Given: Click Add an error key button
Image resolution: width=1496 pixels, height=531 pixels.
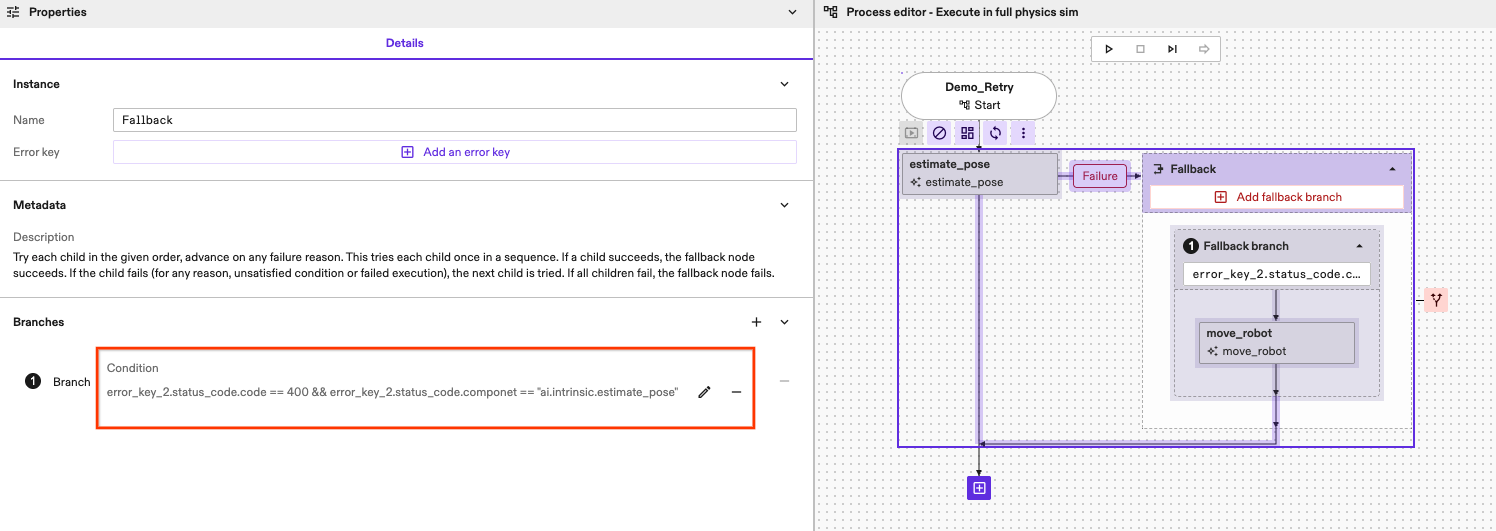Looking at the screenshot, I should [x=455, y=152].
